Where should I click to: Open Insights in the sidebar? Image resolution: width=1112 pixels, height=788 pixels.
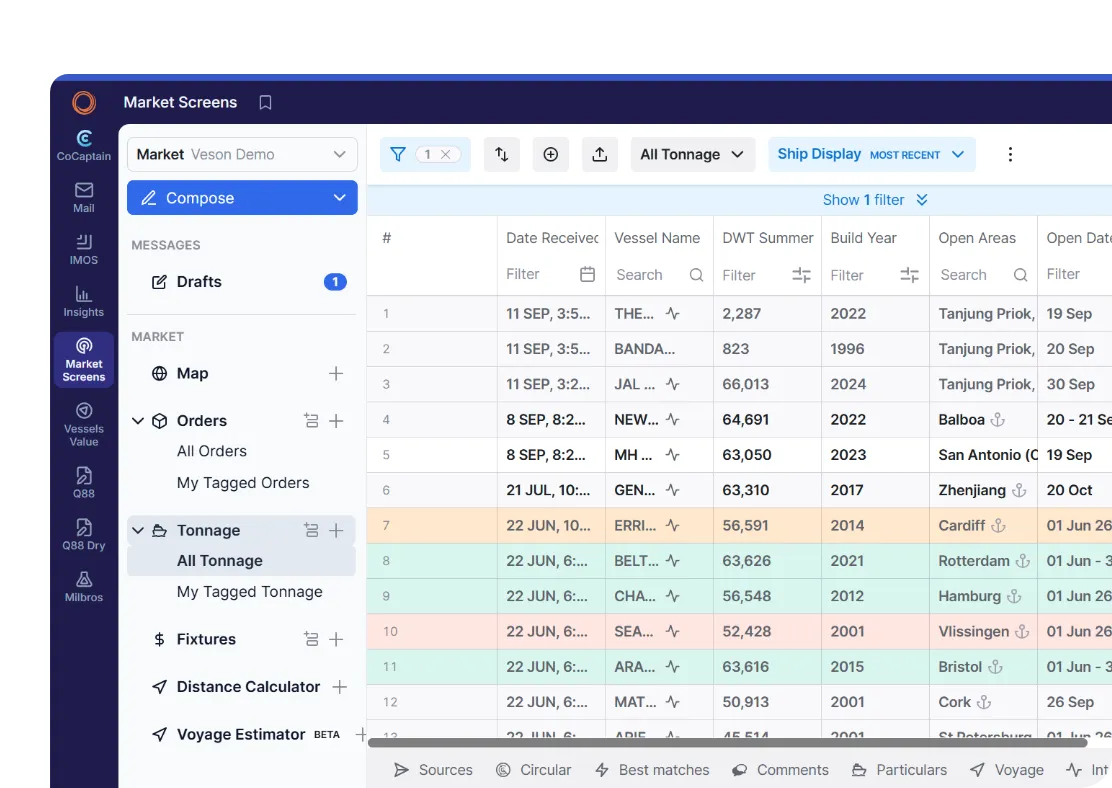point(84,301)
